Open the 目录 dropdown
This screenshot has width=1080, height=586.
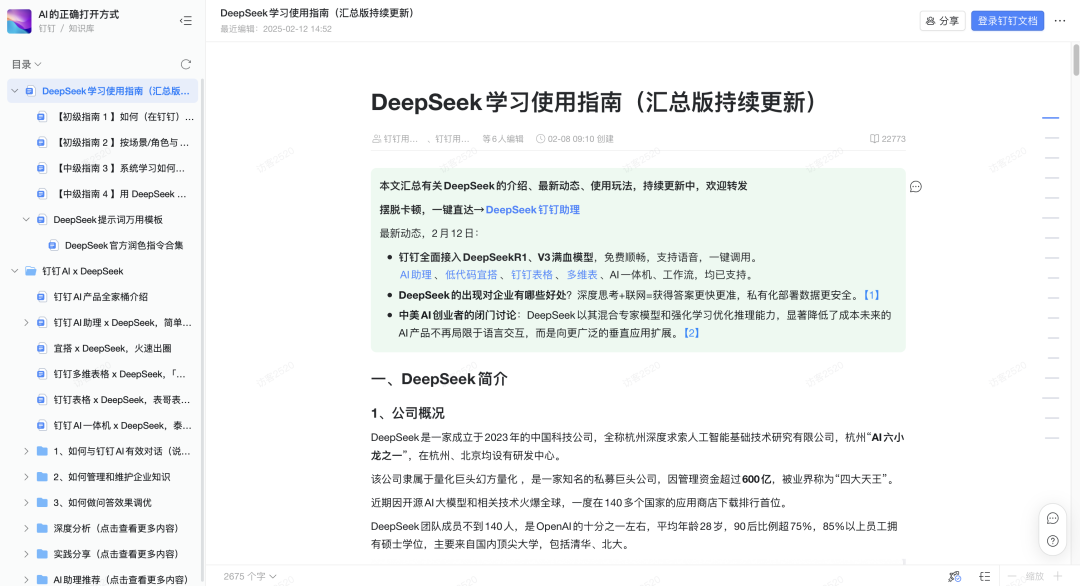[27, 64]
